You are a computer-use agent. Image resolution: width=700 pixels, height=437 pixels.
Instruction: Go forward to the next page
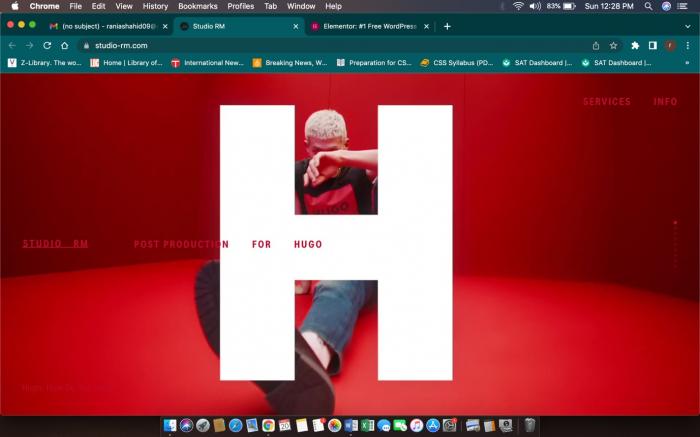pyautogui.click(x=29, y=46)
